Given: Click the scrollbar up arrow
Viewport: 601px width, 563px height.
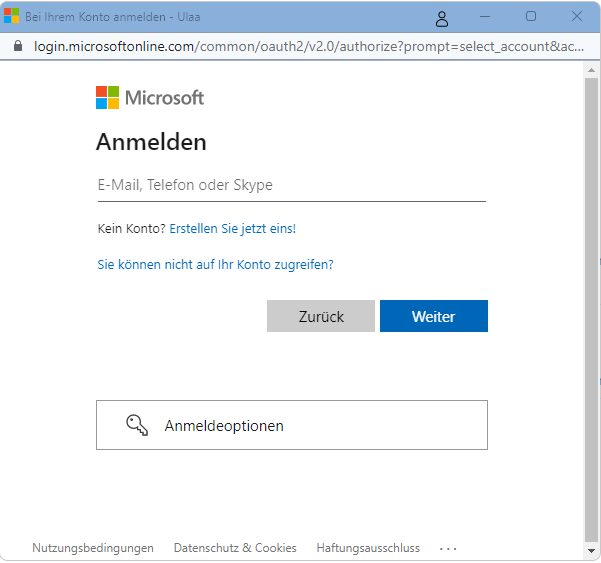Looking at the screenshot, I should click(591, 70).
